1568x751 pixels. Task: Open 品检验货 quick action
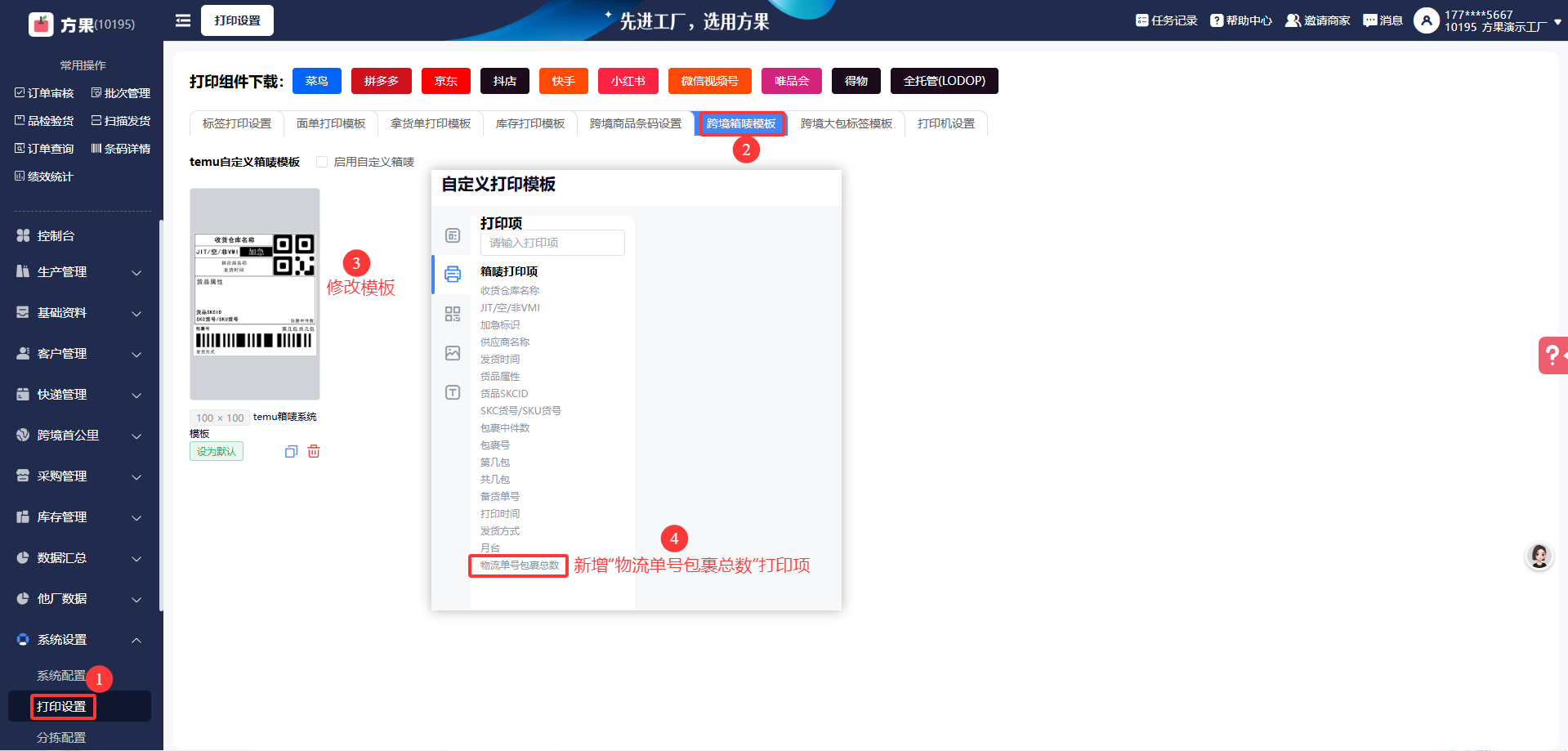point(44,121)
